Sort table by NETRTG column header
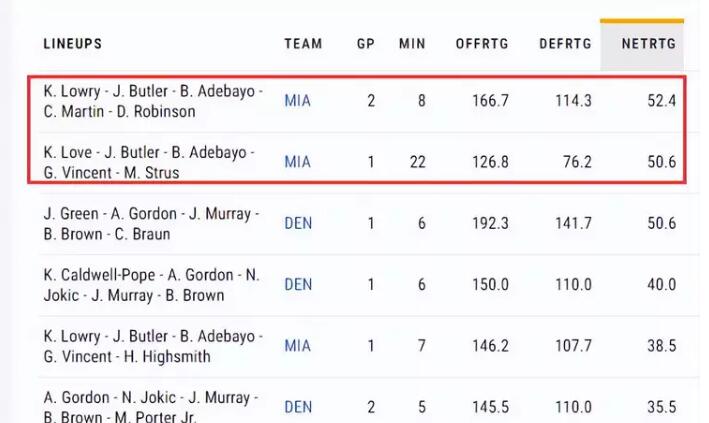This screenshot has height=423, width=709. 648,44
